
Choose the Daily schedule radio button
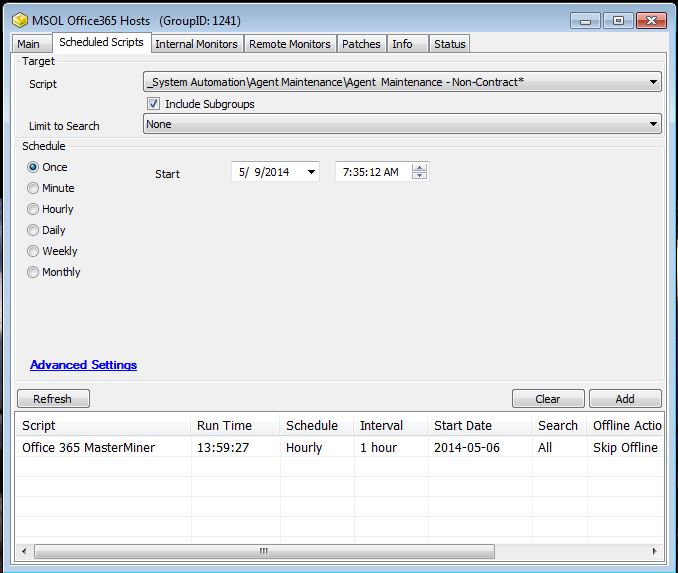coord(33,230)
